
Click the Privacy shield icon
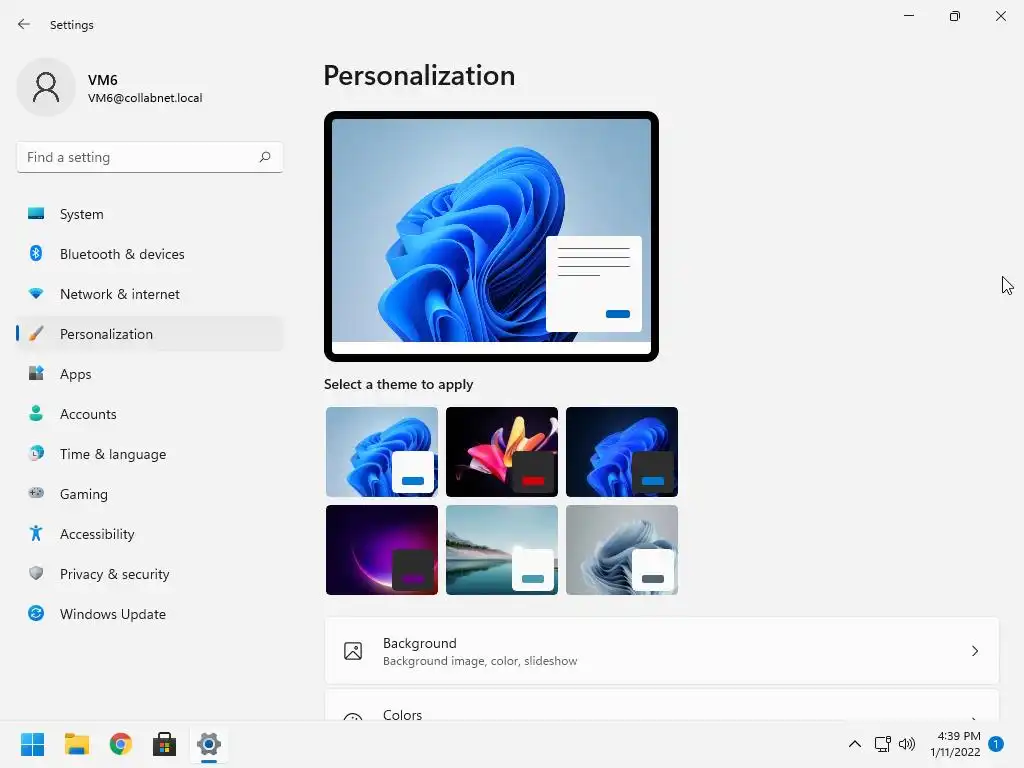(x=36, y=573)
